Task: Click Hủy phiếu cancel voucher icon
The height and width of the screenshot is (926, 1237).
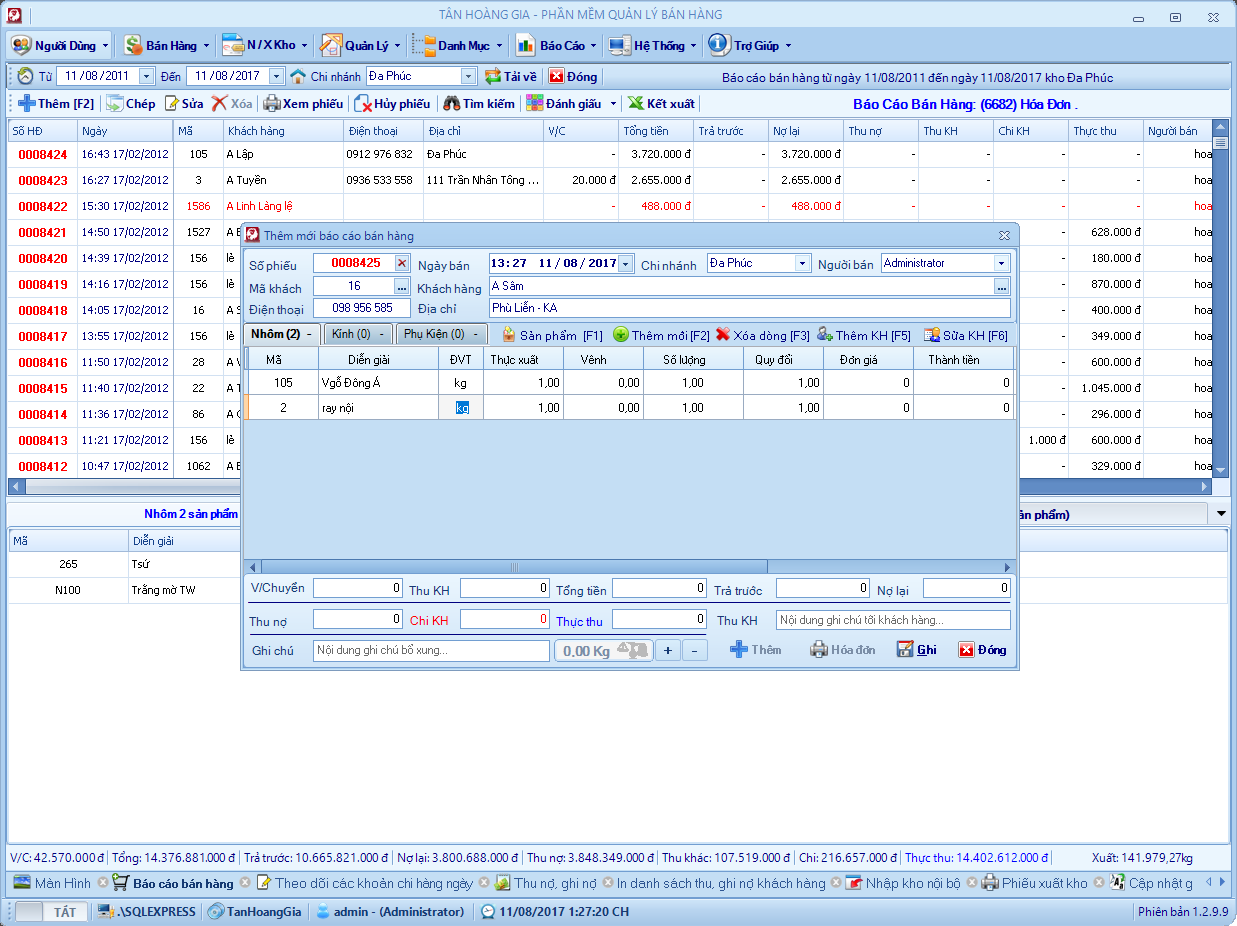Action: (x=364, y=103)
